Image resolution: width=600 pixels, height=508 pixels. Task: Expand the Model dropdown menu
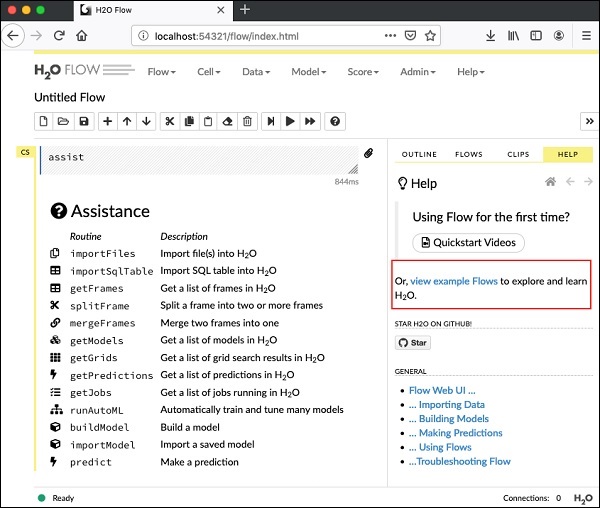click(x=307, y=72)
